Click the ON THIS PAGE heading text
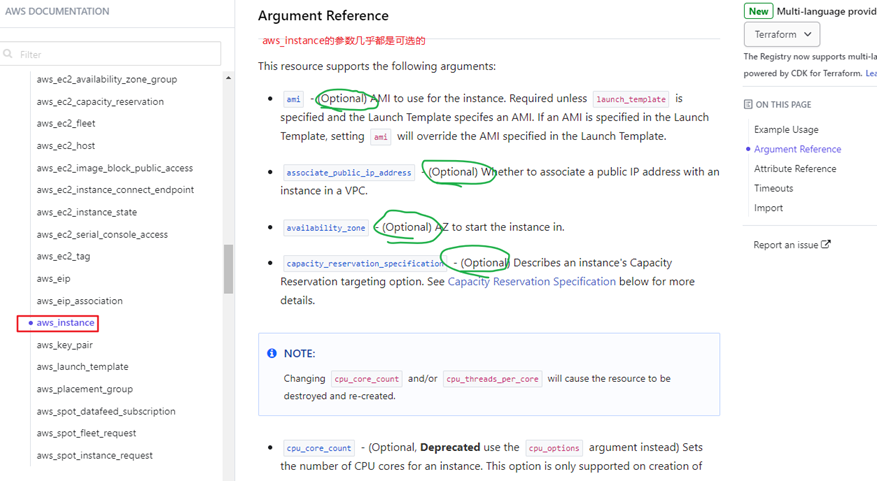The height and width of the screenshot is (481, 877). coord(783,105)
